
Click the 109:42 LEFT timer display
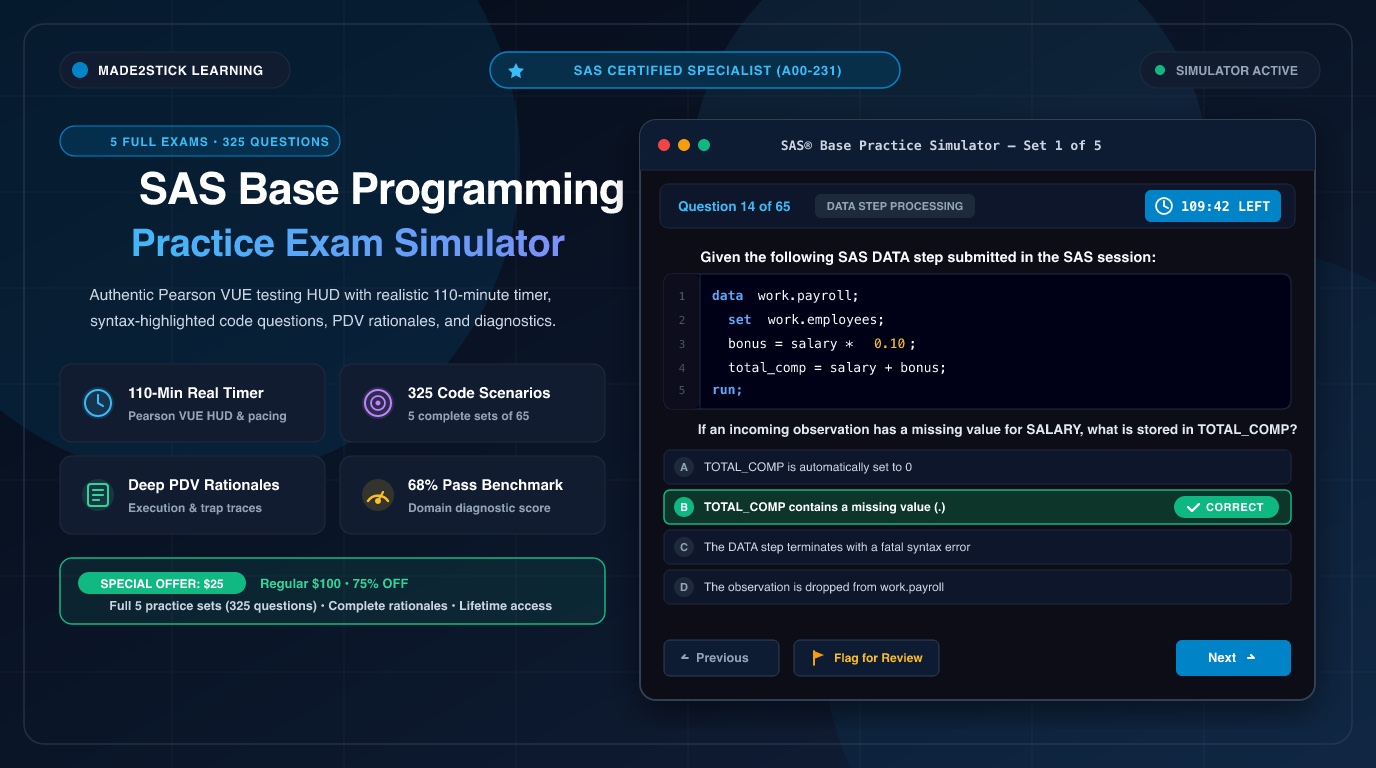coord(1213,206)
